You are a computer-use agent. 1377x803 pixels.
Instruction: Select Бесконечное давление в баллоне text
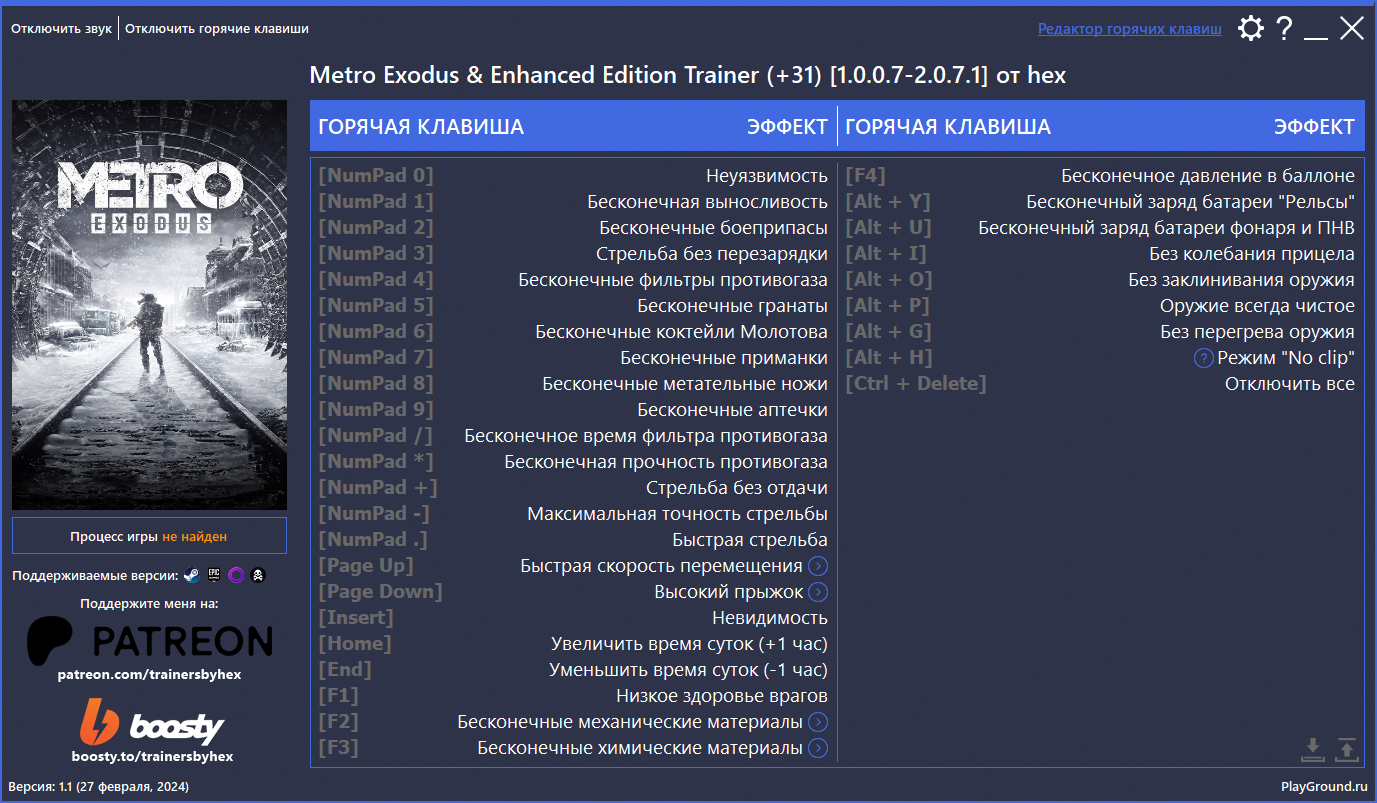tap(1208, 176)
